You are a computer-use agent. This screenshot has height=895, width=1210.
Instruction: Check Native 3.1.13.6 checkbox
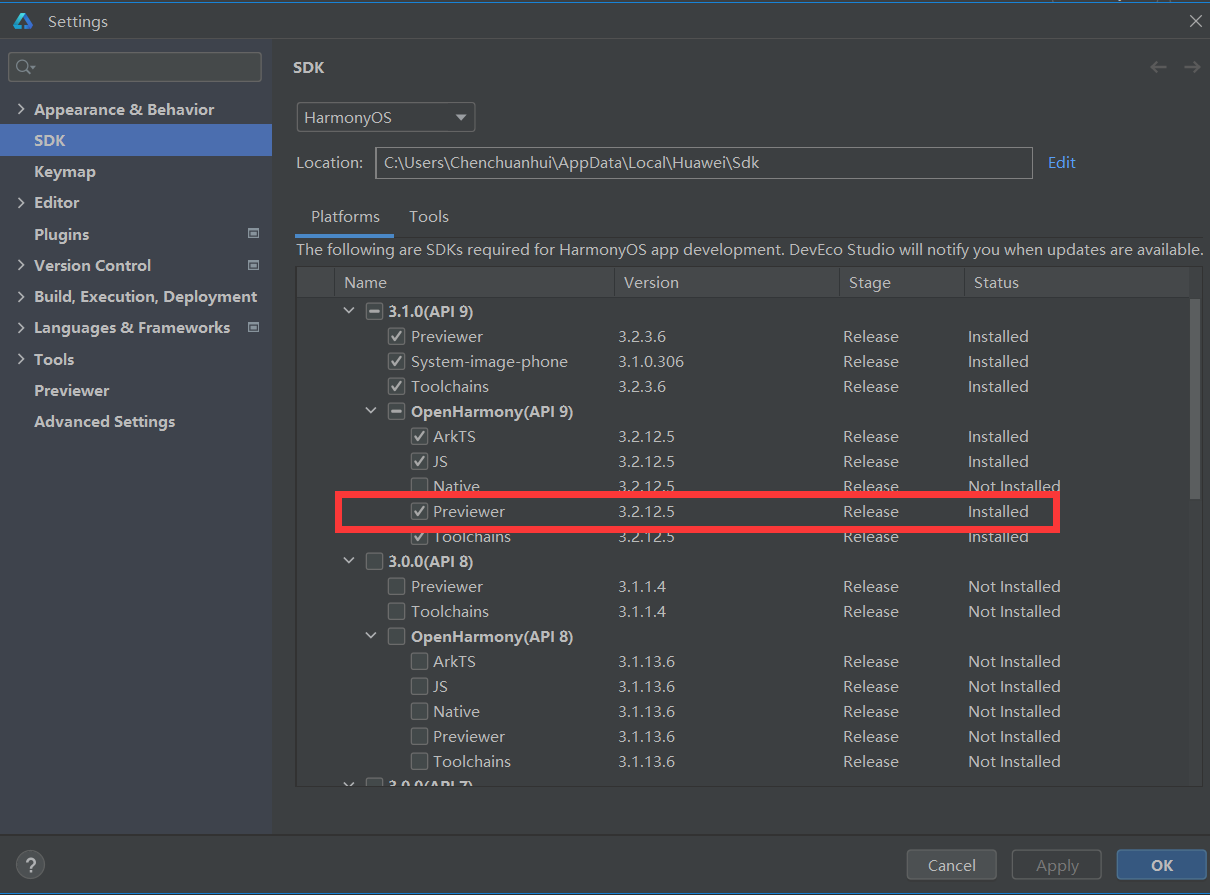click(420, 711)
